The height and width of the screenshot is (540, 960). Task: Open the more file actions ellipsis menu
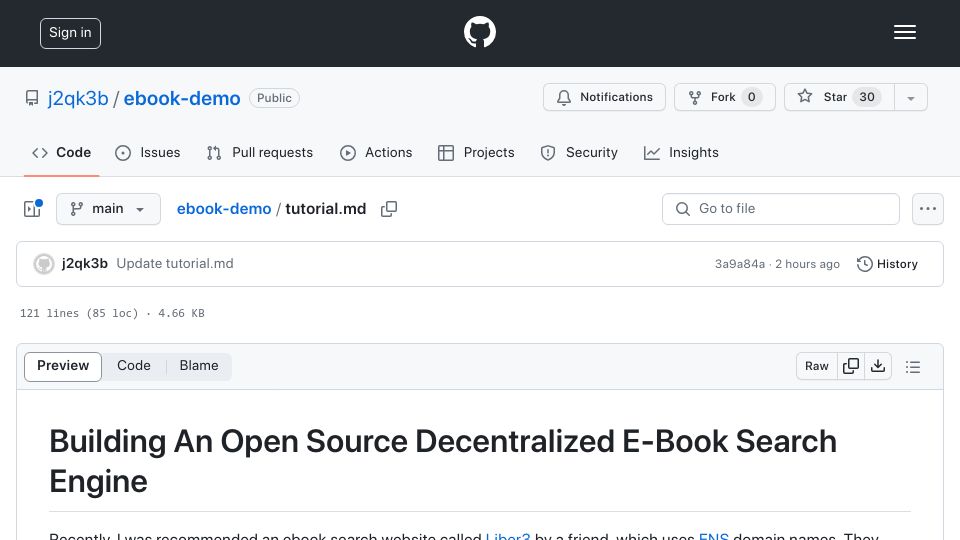[928, 209]
